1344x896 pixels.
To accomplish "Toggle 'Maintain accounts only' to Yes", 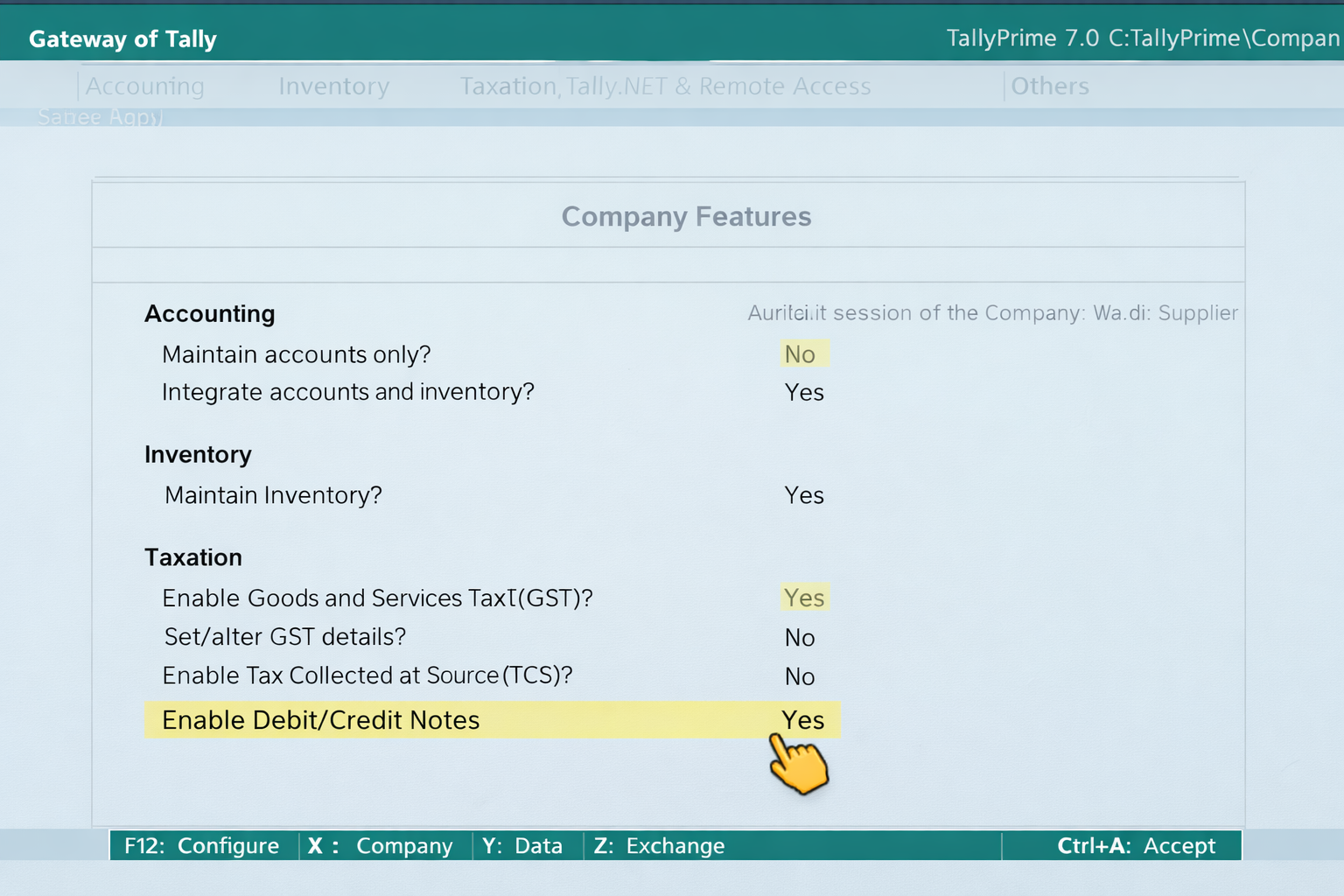I will point(801,354).
